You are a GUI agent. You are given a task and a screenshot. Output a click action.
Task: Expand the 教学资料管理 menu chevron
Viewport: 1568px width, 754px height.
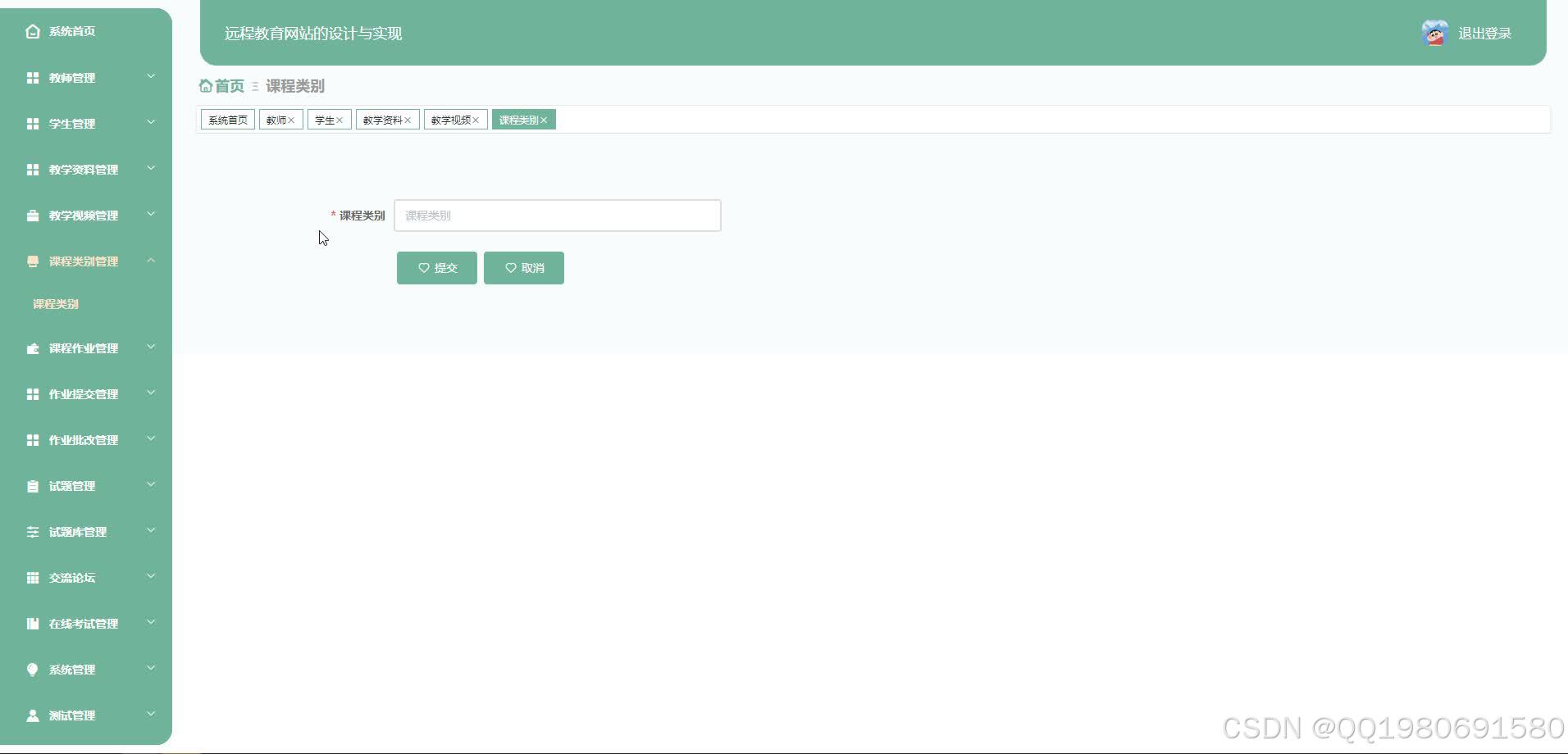151,168
